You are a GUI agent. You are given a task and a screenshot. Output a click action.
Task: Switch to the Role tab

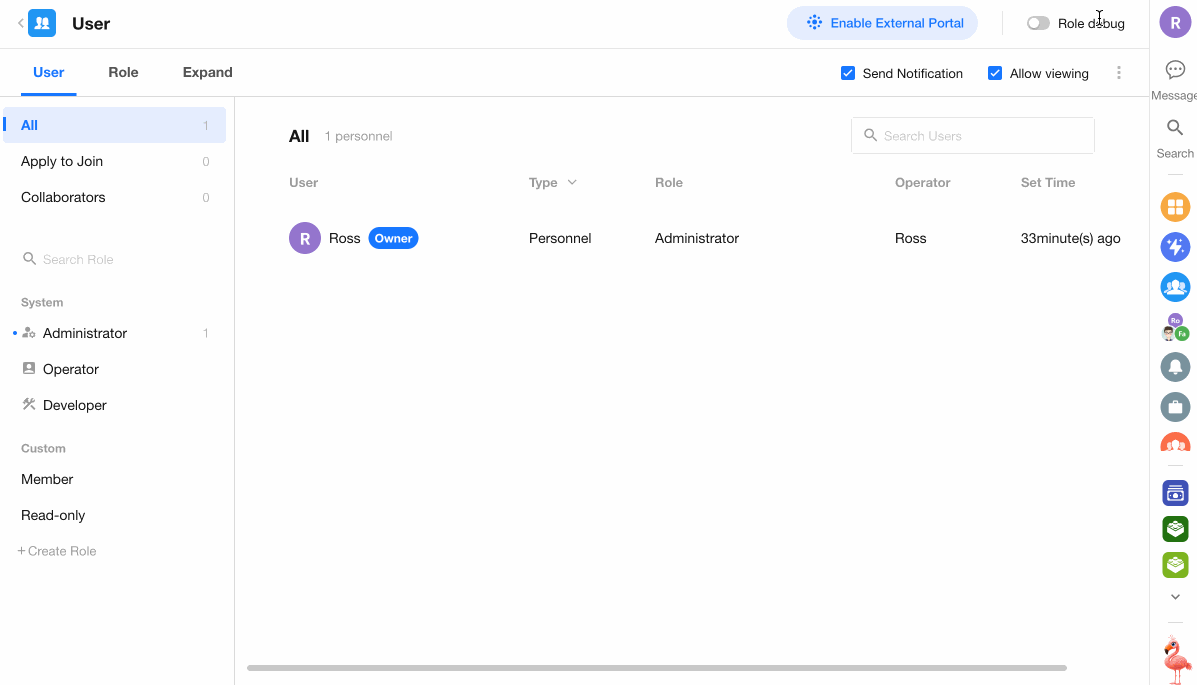tap(123, 72)
